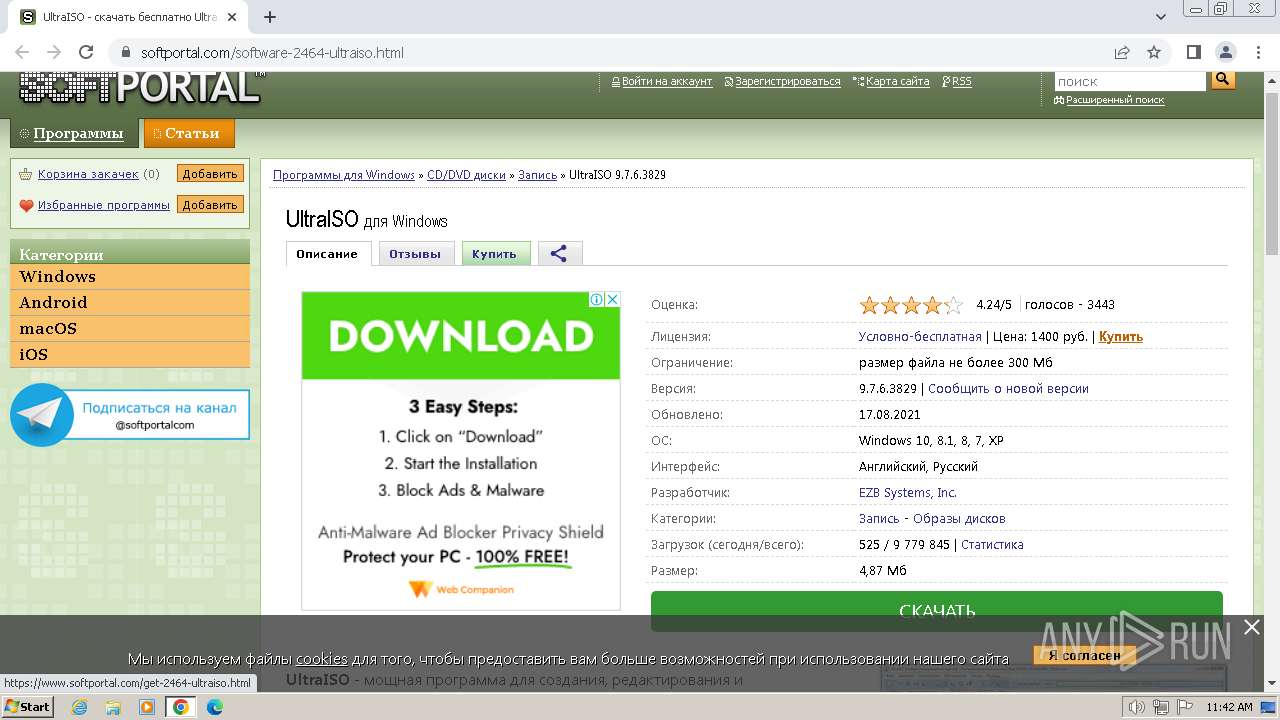Click Расширенный поиск link
Viewport: 1280px width, 720px height.
[x=1115, y=100]
